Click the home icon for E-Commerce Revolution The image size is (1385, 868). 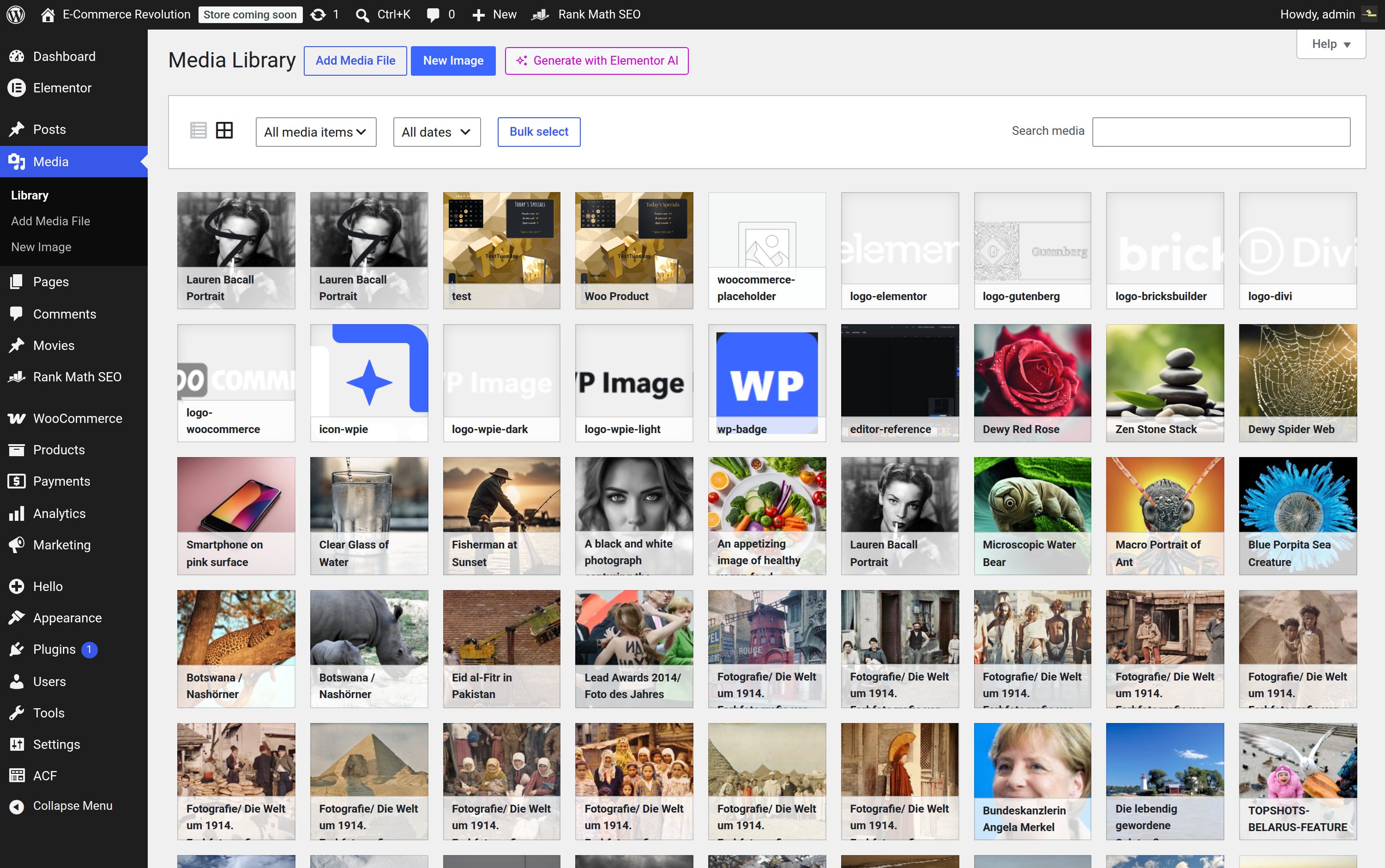[x=48, y=14]
